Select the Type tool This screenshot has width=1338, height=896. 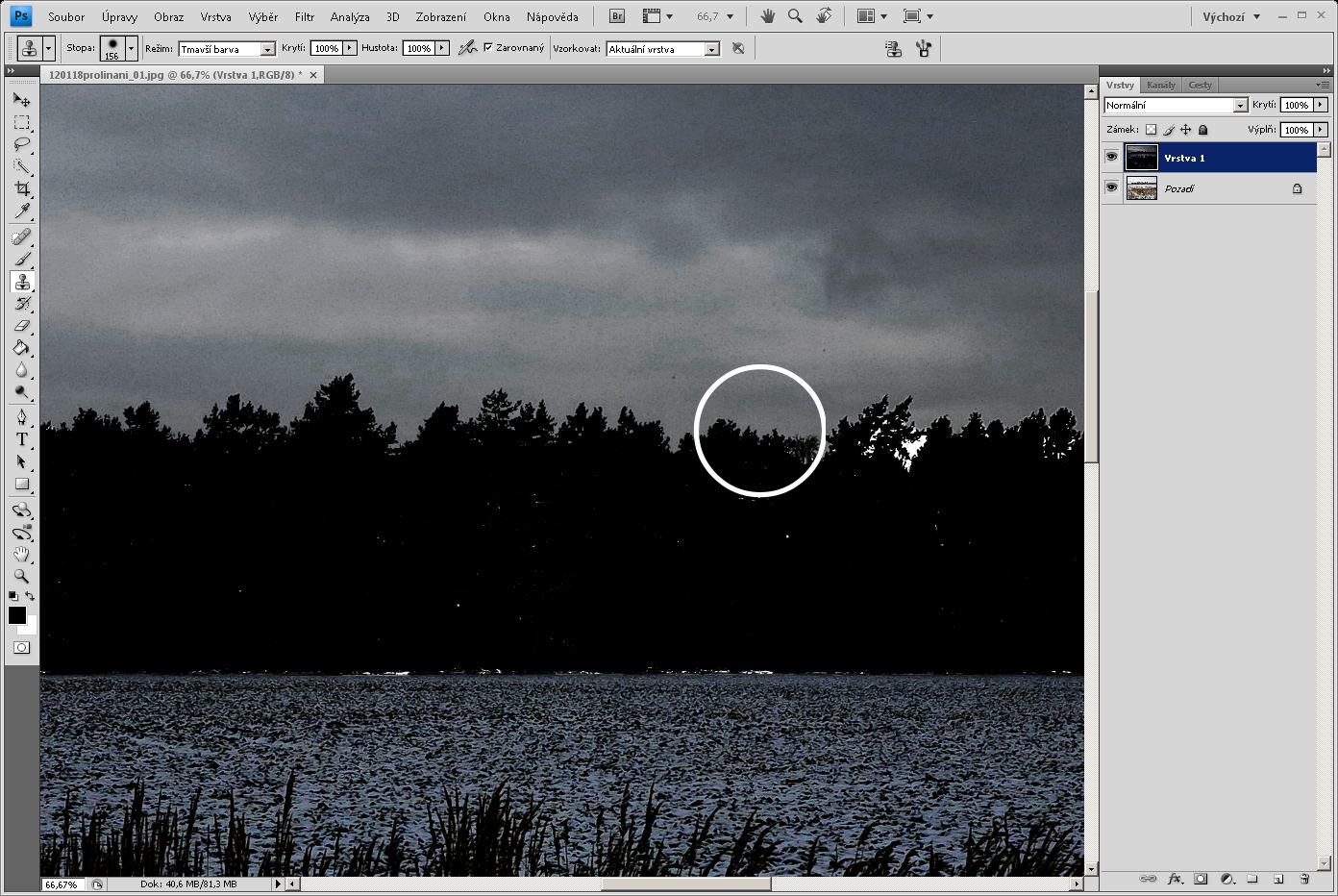[x=21, y=439]
